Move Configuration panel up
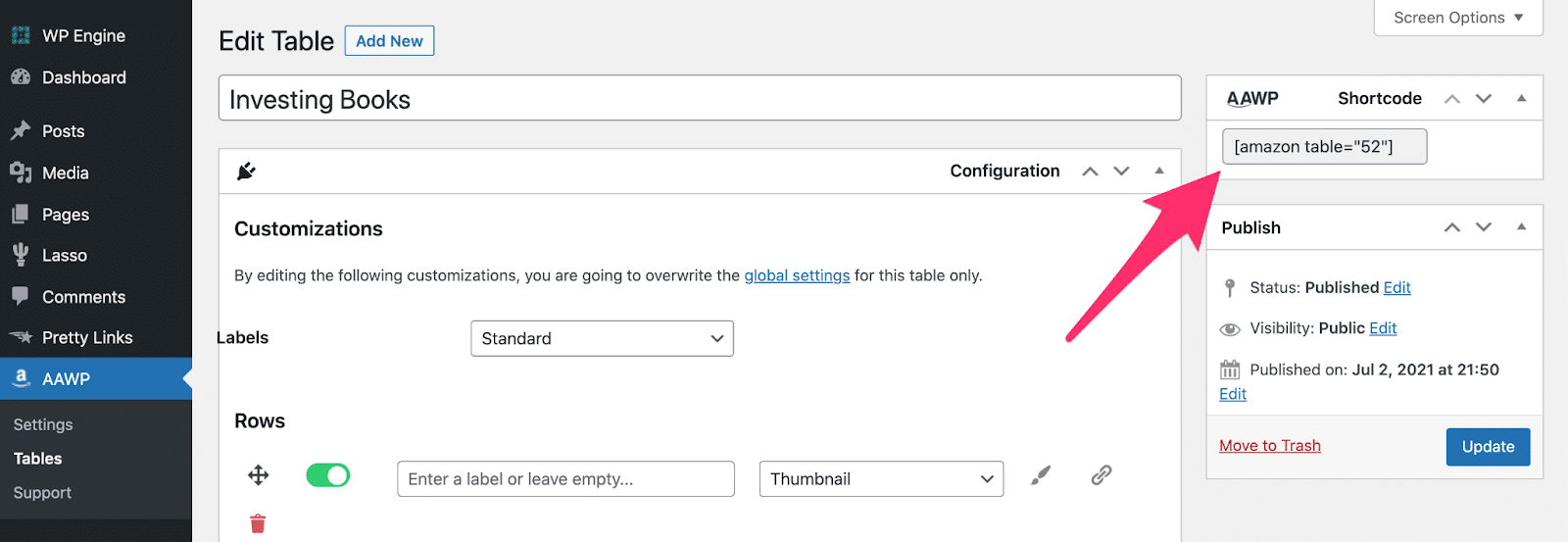 [1090, 172]
